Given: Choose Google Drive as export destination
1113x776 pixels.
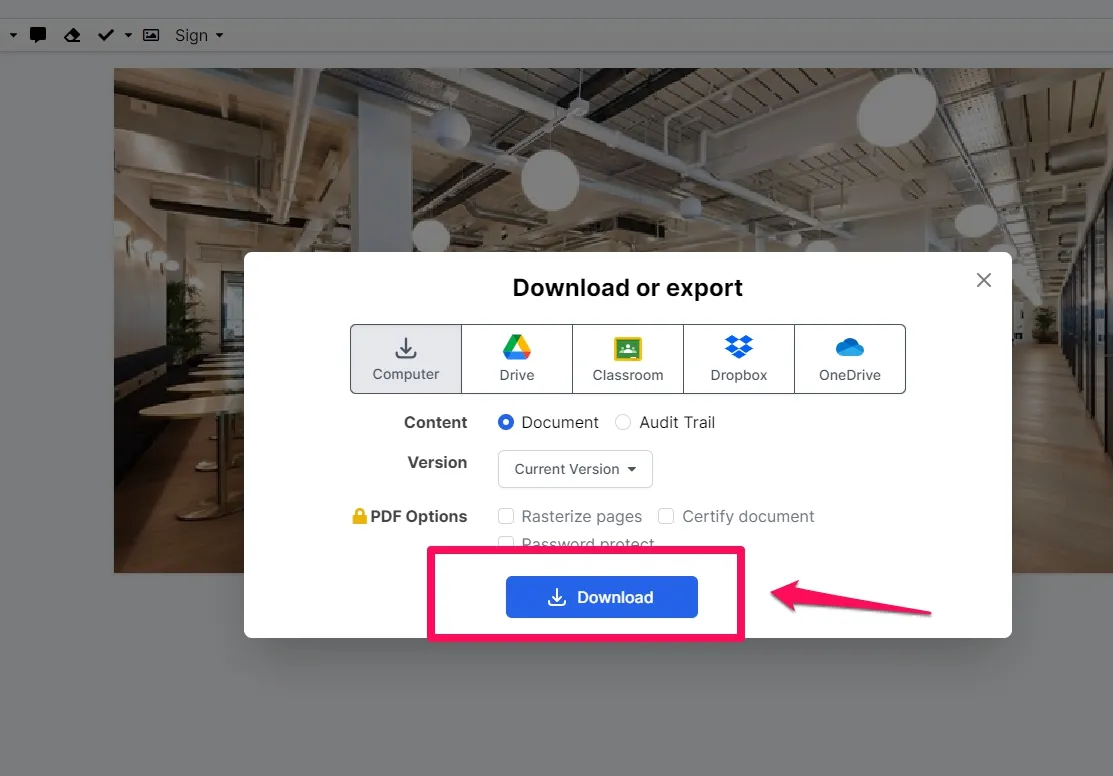Looking at the screenshot, I should 516,358.
